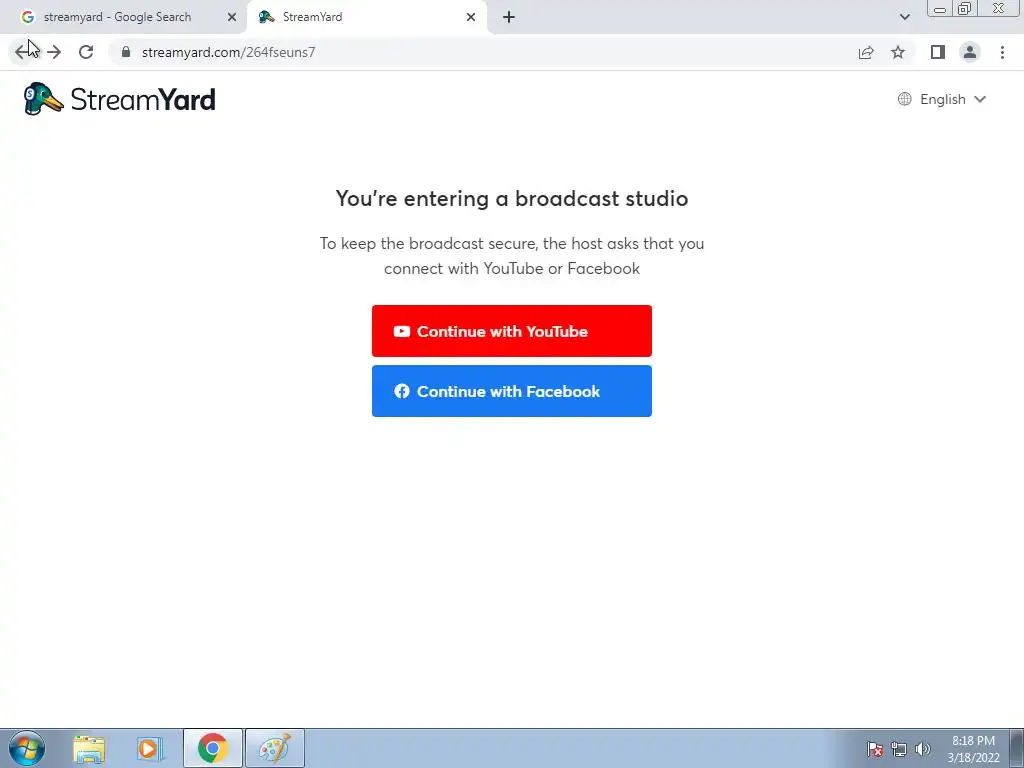The height and width of the screenshot is (768, 1024).
Task: Bookmark page with the star icon
Action: pyautogui.click(x=898, y=52)
